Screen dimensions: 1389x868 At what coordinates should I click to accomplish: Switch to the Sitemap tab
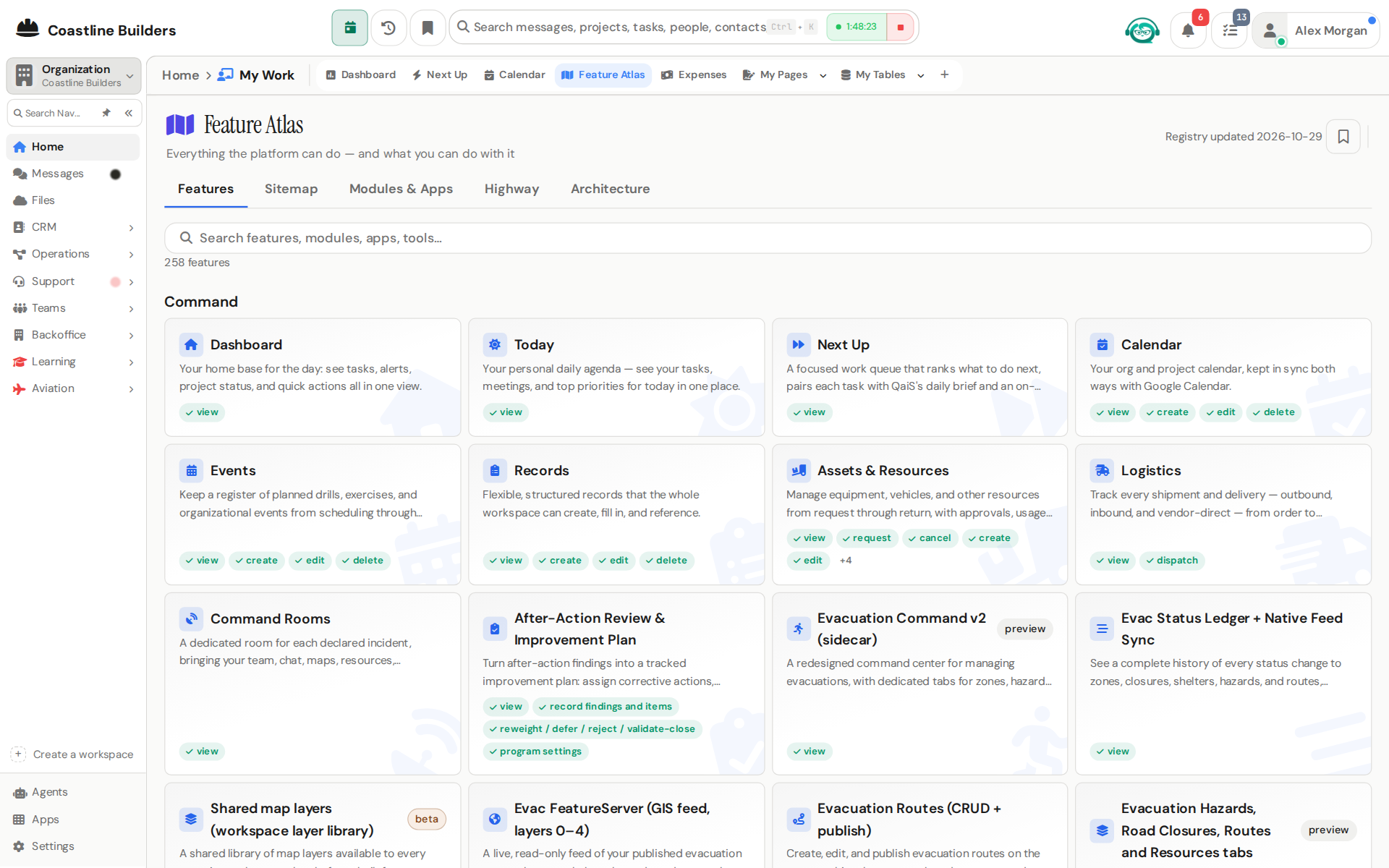[291, 189]
